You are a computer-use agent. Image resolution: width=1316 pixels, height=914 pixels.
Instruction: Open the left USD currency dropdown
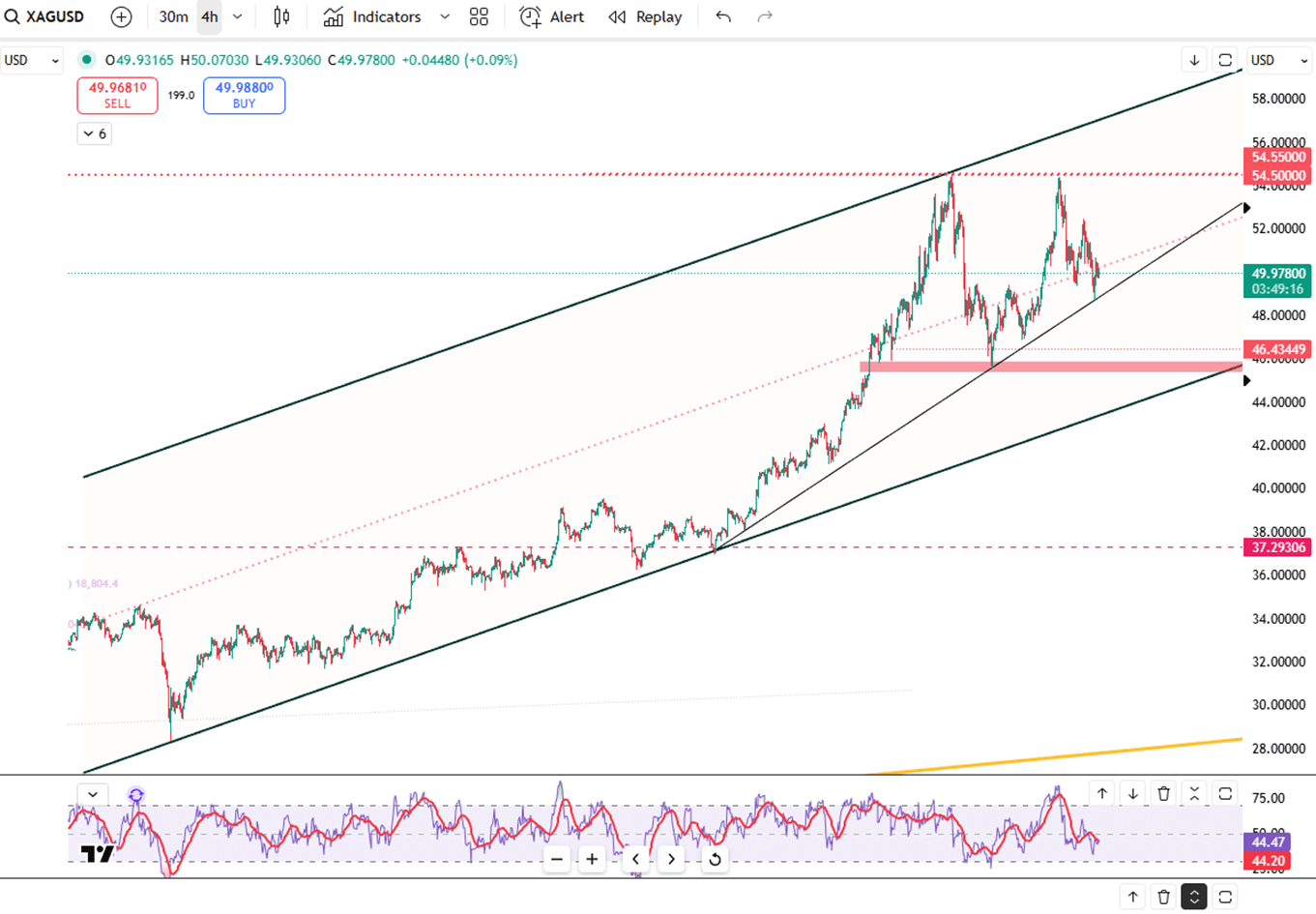31,60
